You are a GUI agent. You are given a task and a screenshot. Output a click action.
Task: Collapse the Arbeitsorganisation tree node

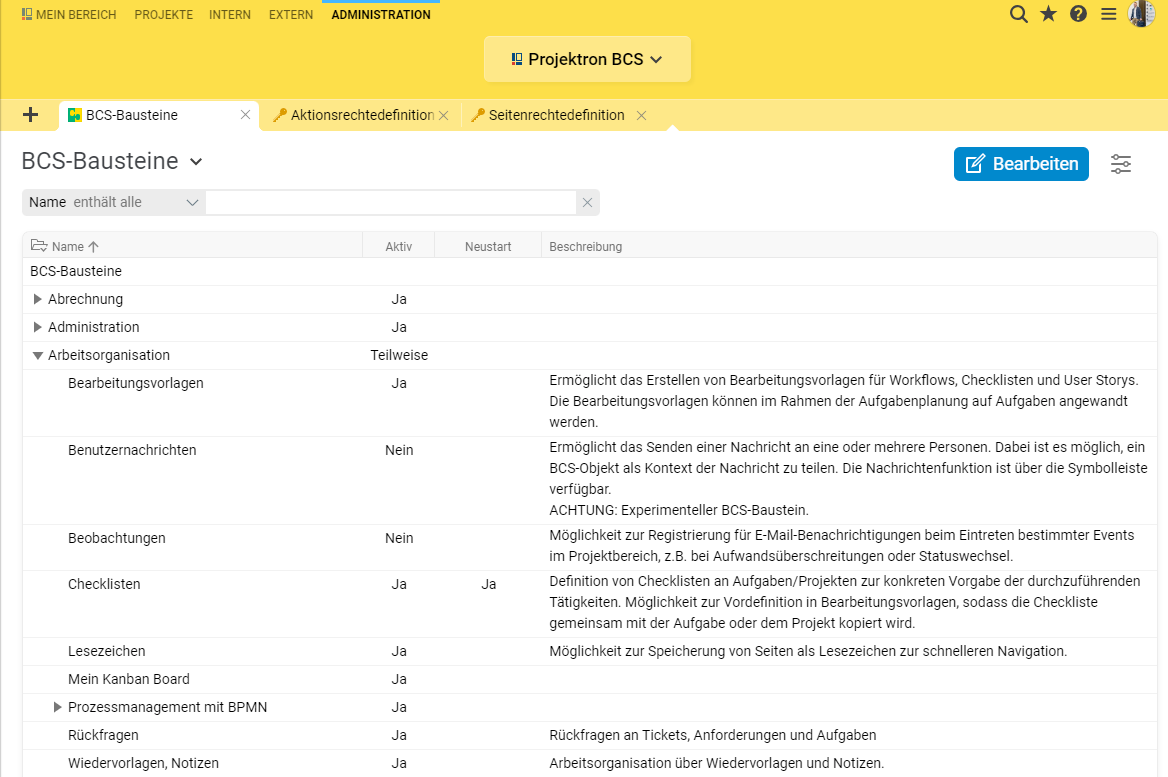tap(38, 355)
